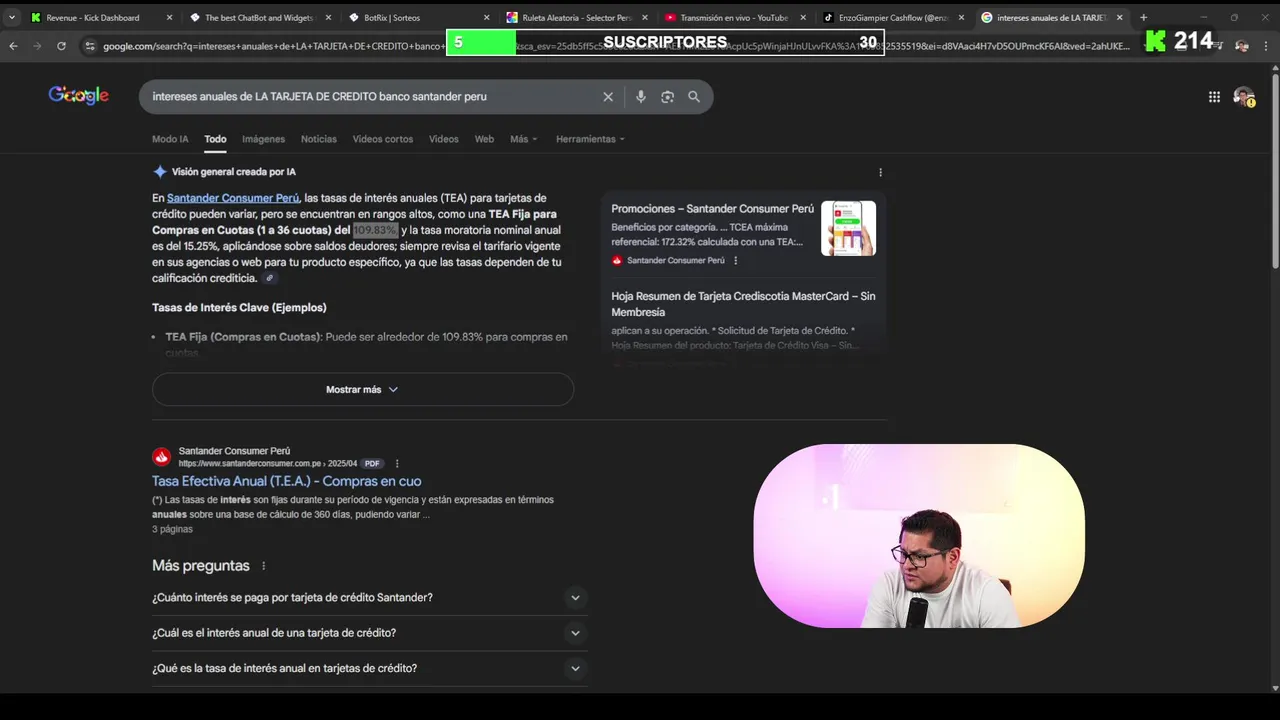View site information icon in address bar
Image resolution: width=1280 pixels, height=720 pixels.
tap(90, 46)
